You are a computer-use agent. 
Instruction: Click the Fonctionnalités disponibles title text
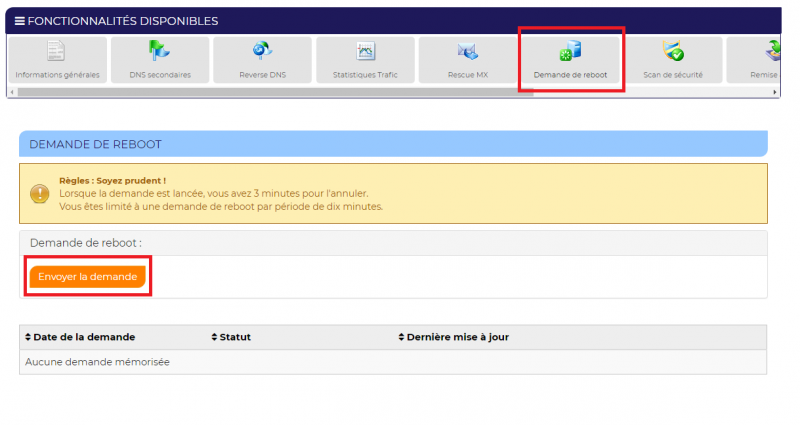123,21
